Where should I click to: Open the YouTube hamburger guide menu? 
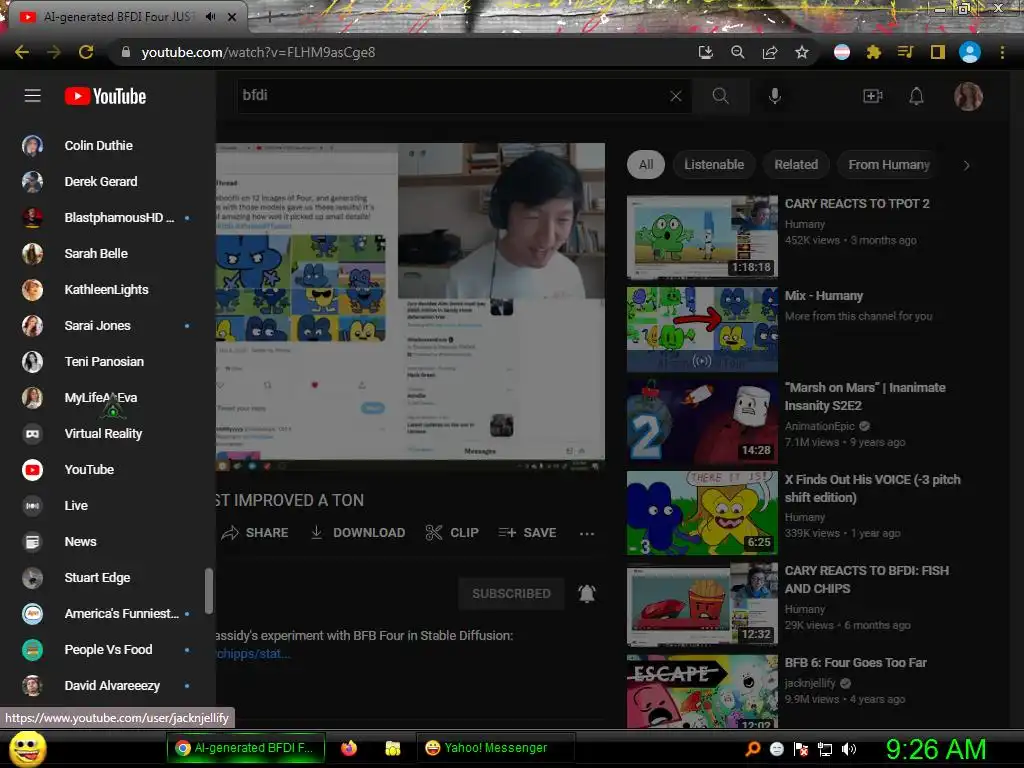(x=33, y=96)
